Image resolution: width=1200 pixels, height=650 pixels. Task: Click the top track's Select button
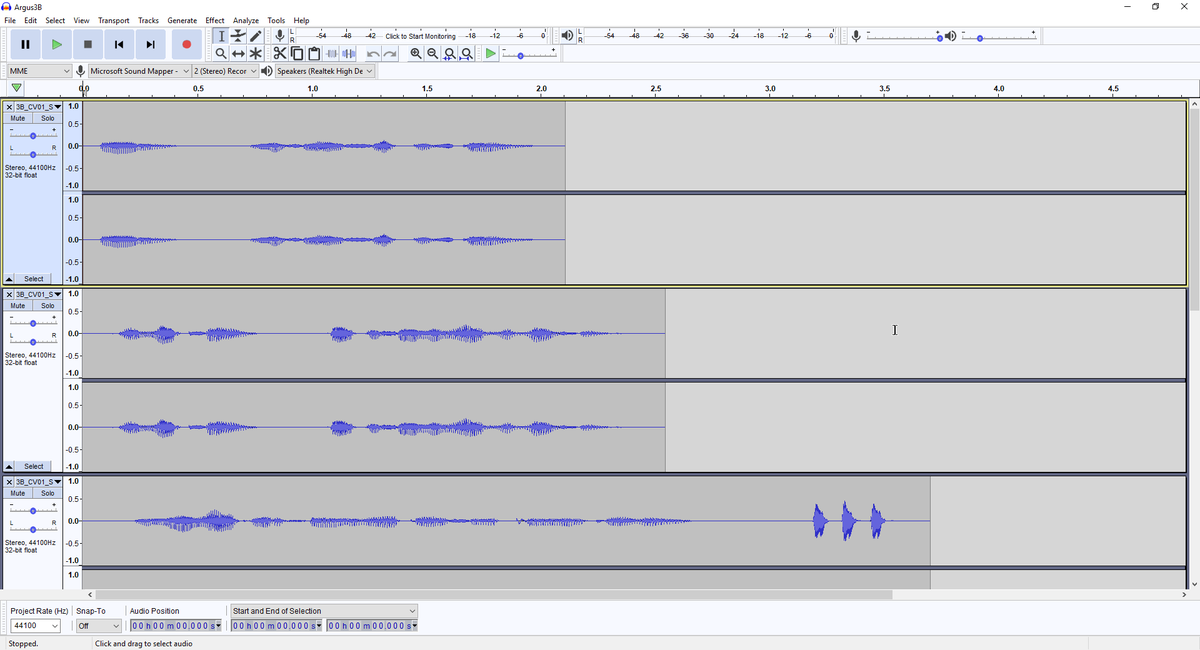[x=34, y=279]
